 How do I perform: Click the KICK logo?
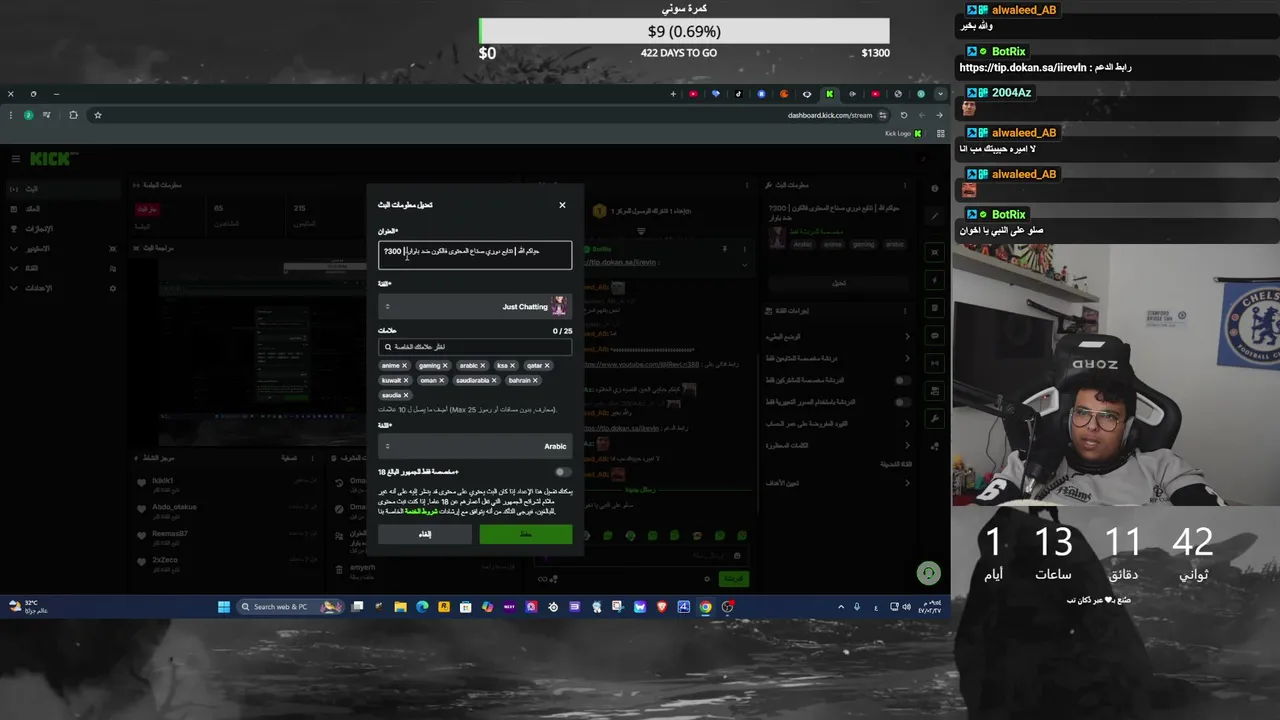[x=50, y=159]
